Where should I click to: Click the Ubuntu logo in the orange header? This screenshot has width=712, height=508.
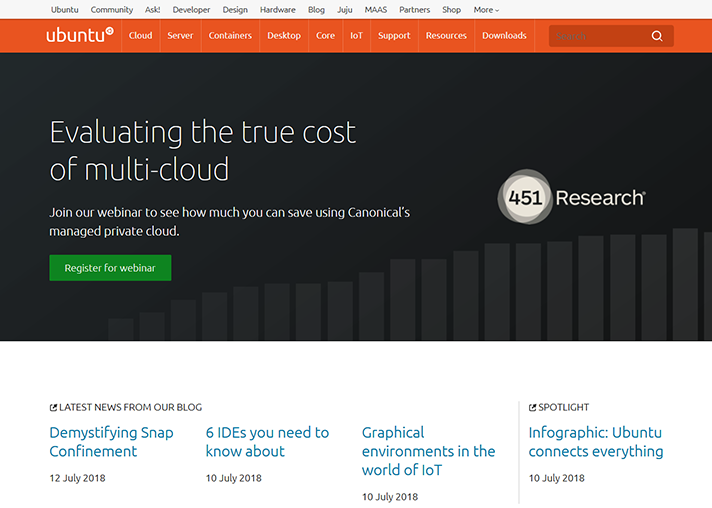(79, 35)
